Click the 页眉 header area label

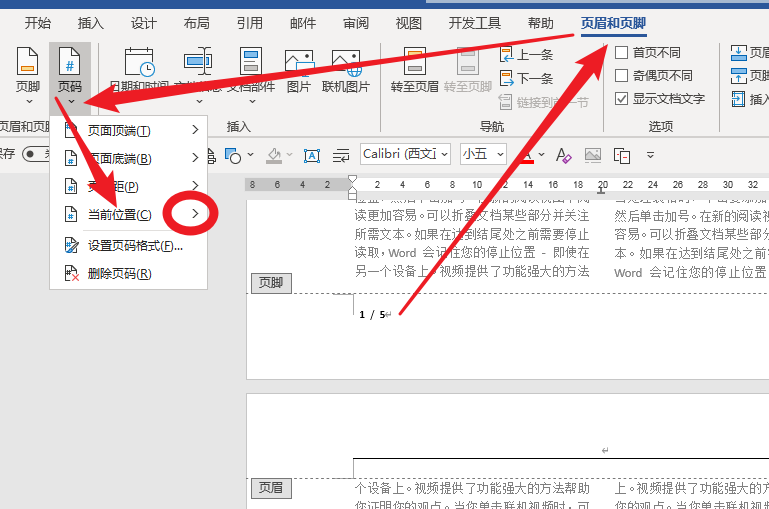(x=271, y=488)
